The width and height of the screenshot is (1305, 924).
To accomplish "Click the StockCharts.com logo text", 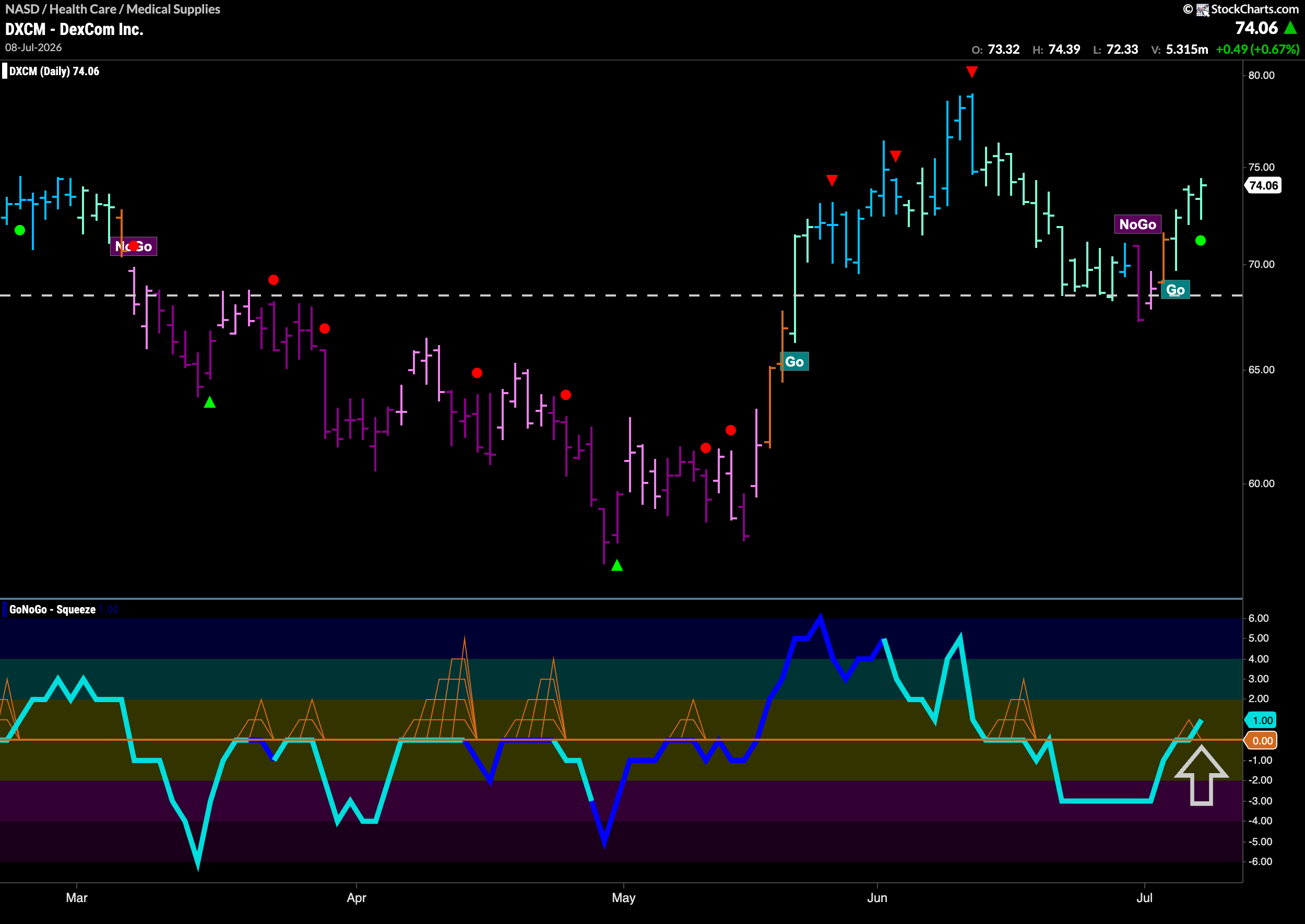I will click(1254, 9).
